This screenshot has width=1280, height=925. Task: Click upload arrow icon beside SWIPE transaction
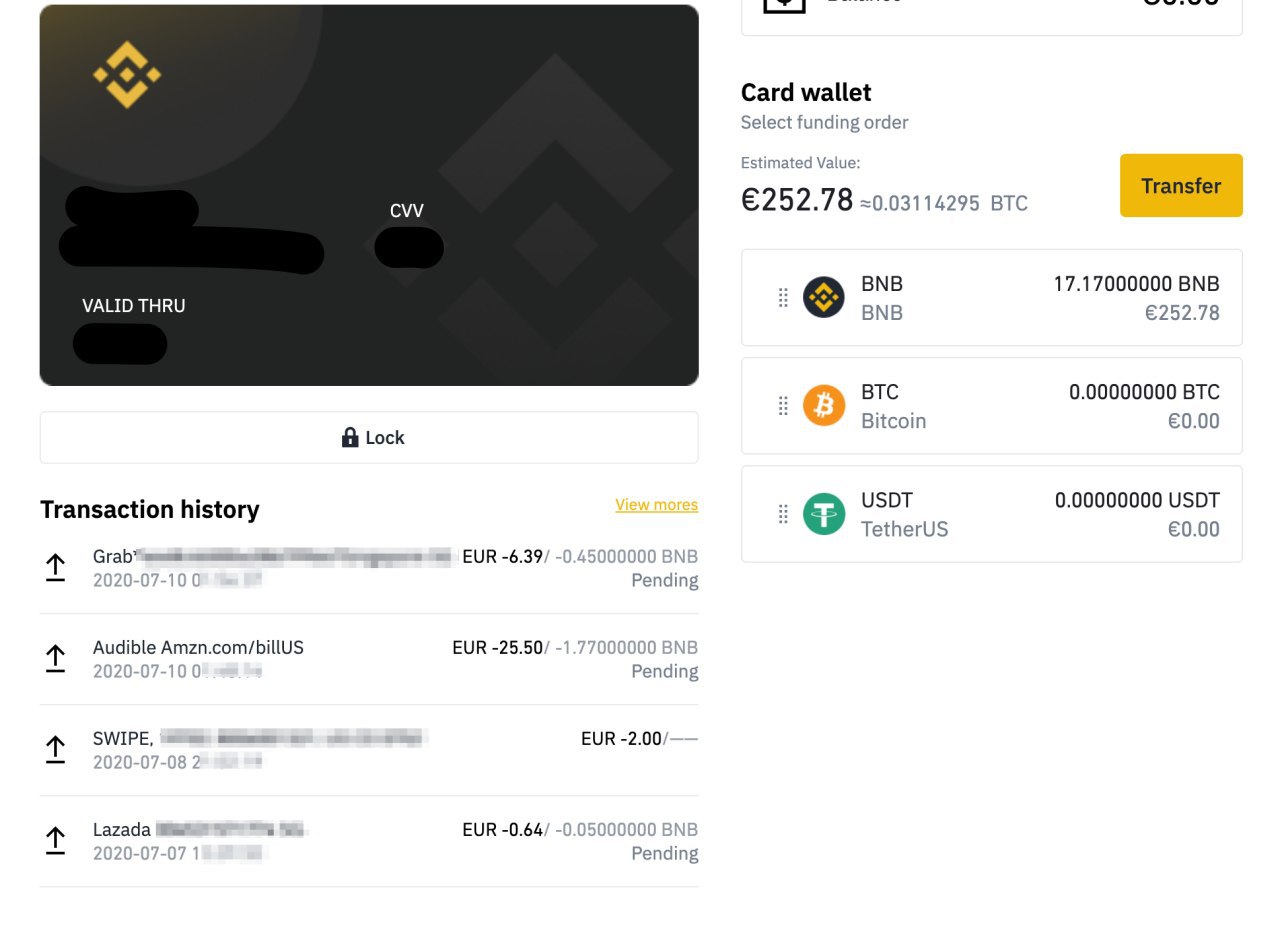coord(56,749)
